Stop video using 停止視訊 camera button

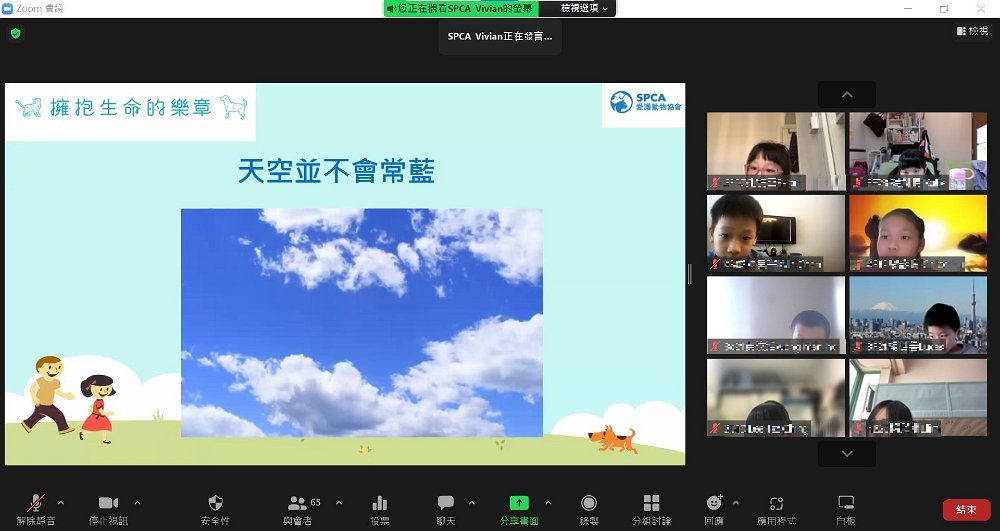(108, 508)
